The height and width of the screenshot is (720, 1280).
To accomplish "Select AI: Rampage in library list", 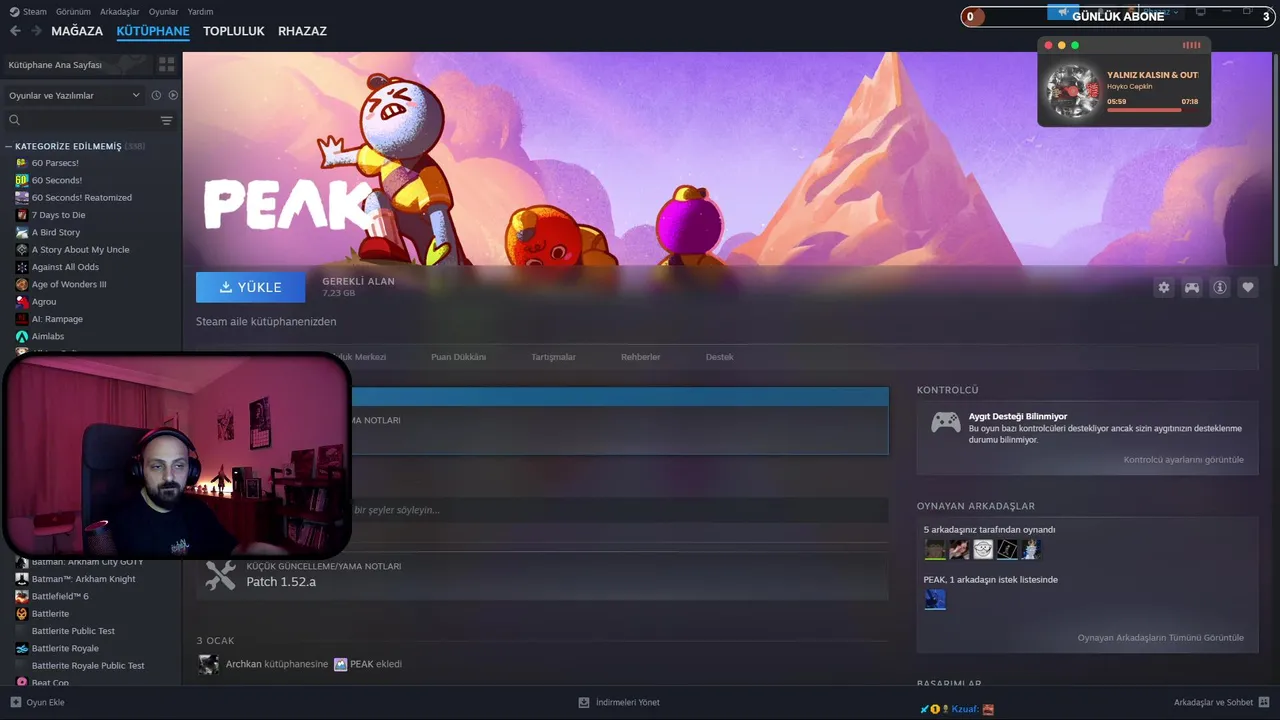I will point(57,319).
